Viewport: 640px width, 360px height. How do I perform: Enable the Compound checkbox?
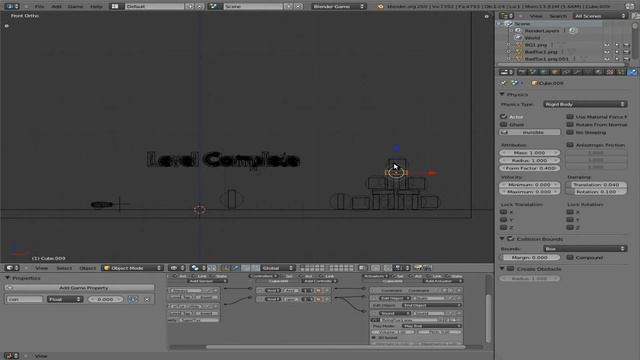pos(570,257)
